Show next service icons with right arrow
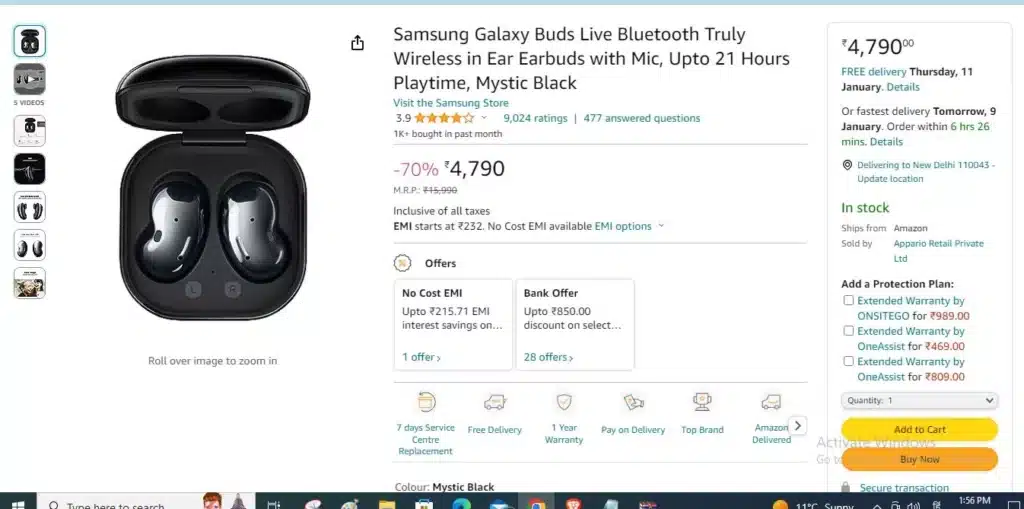This screenshot has height=509, width=1024. tap(797, 425)
